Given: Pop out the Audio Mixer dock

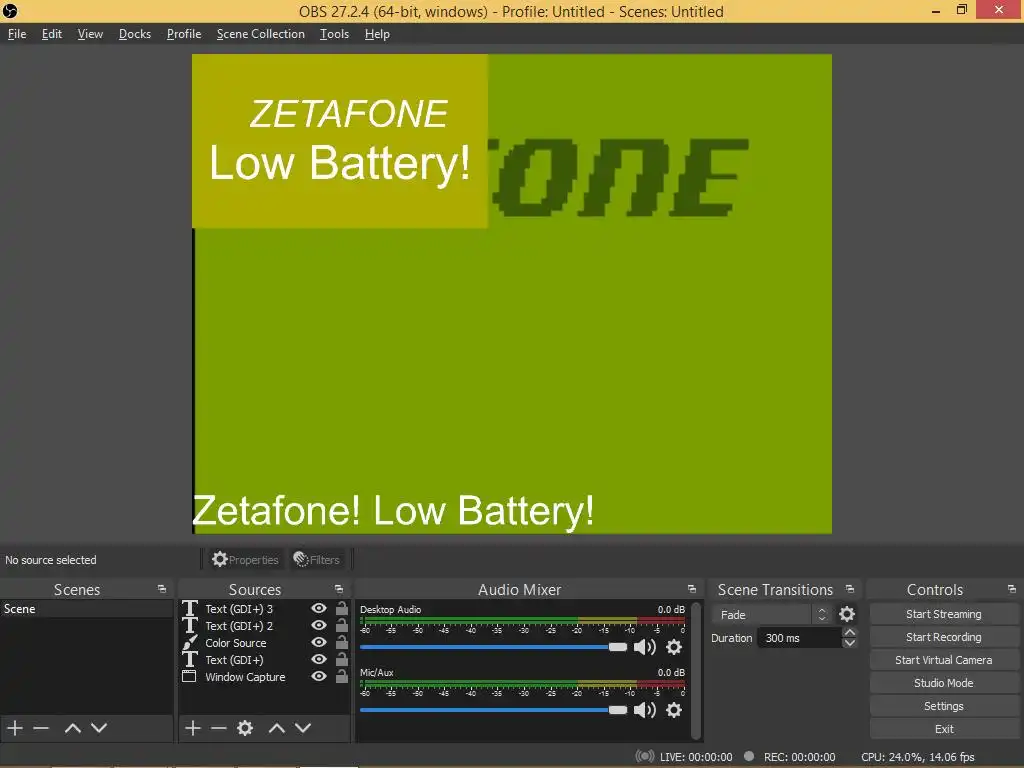Looking at the screenshot, I should 692,589.
